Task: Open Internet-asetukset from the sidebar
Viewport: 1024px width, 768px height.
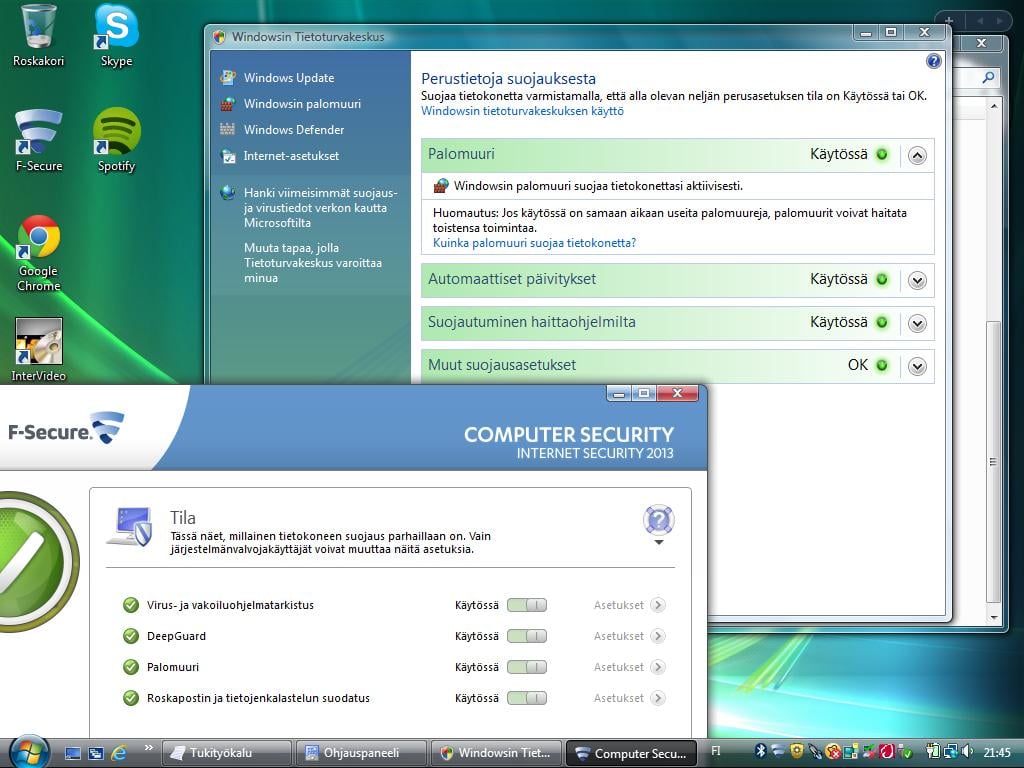Action: tap(291, 156)
